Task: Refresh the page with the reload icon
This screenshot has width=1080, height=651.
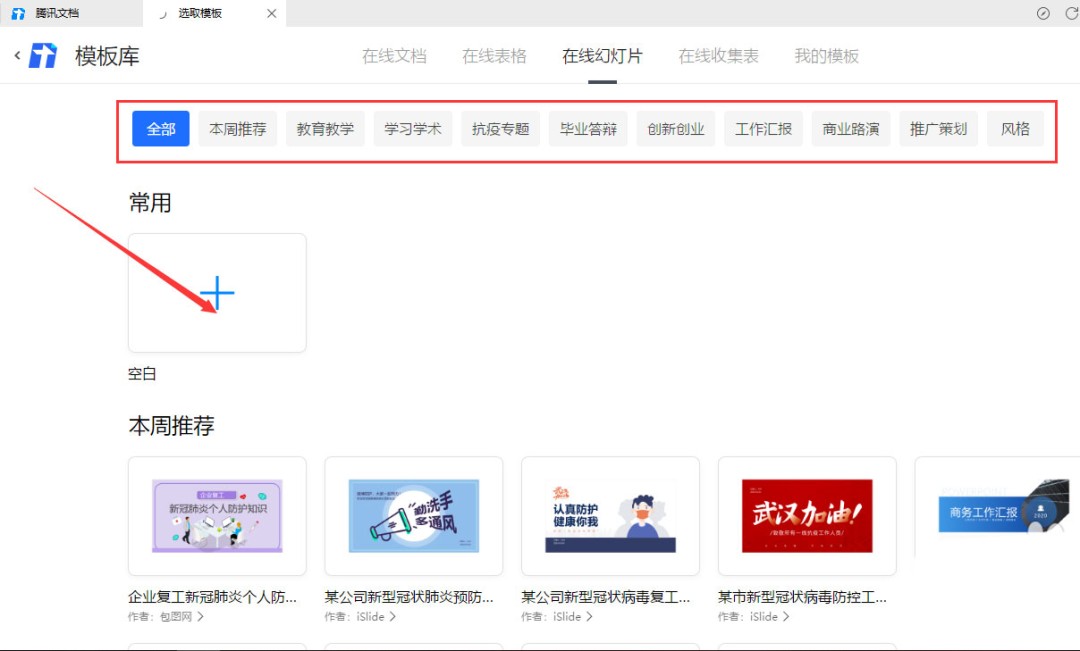Action: 1072,13
